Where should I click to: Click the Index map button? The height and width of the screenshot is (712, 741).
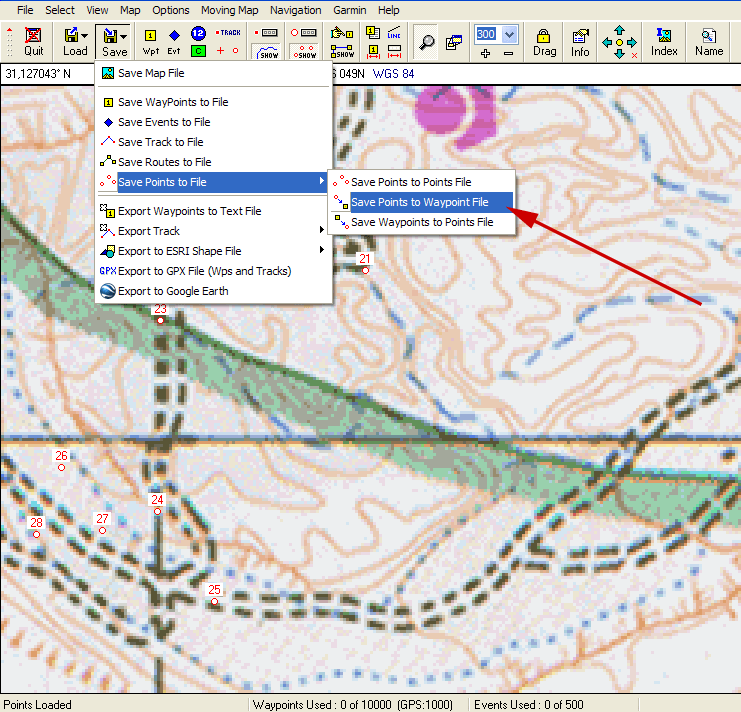coord(664,42)
